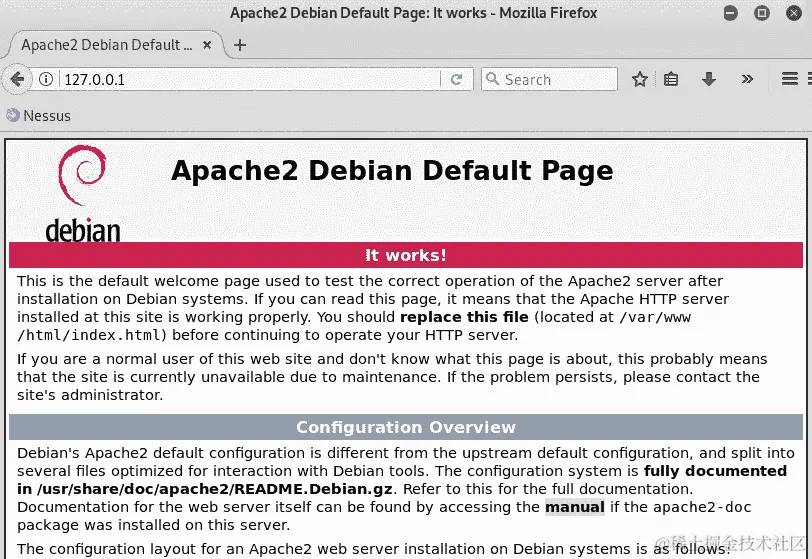Viewport: 812px width, 559px height.
Task: Open the downloads arrow icon
Action: click(x=708, y=79)
